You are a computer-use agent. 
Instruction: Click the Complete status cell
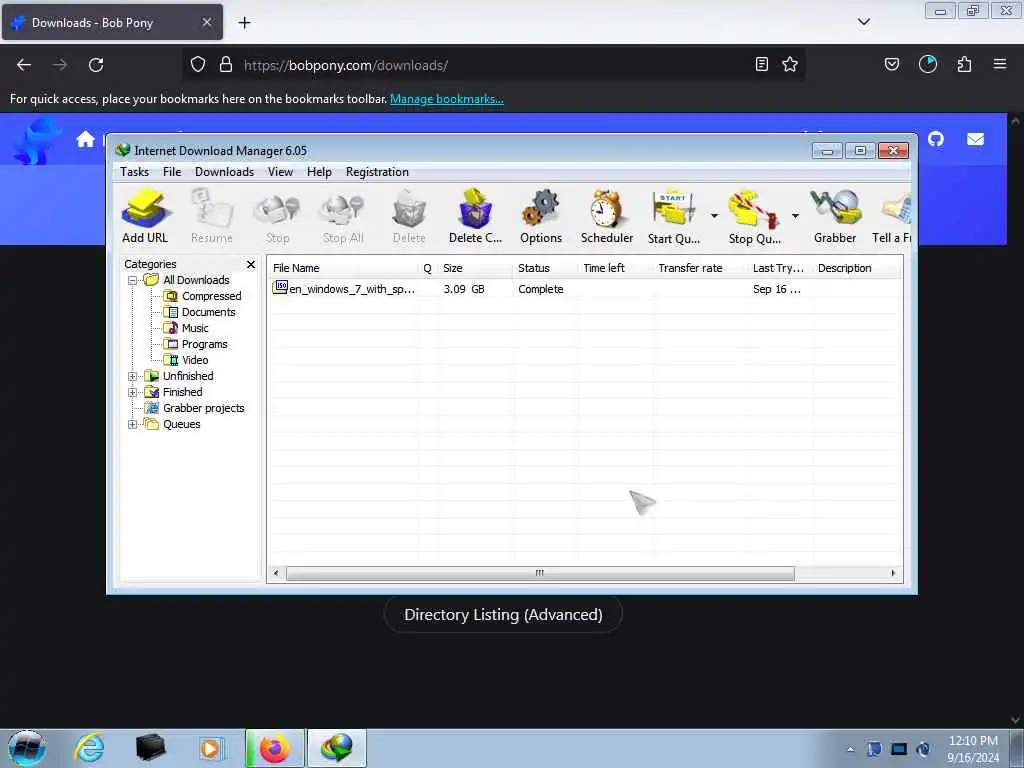pyautogui.click(x=541, y=289)
